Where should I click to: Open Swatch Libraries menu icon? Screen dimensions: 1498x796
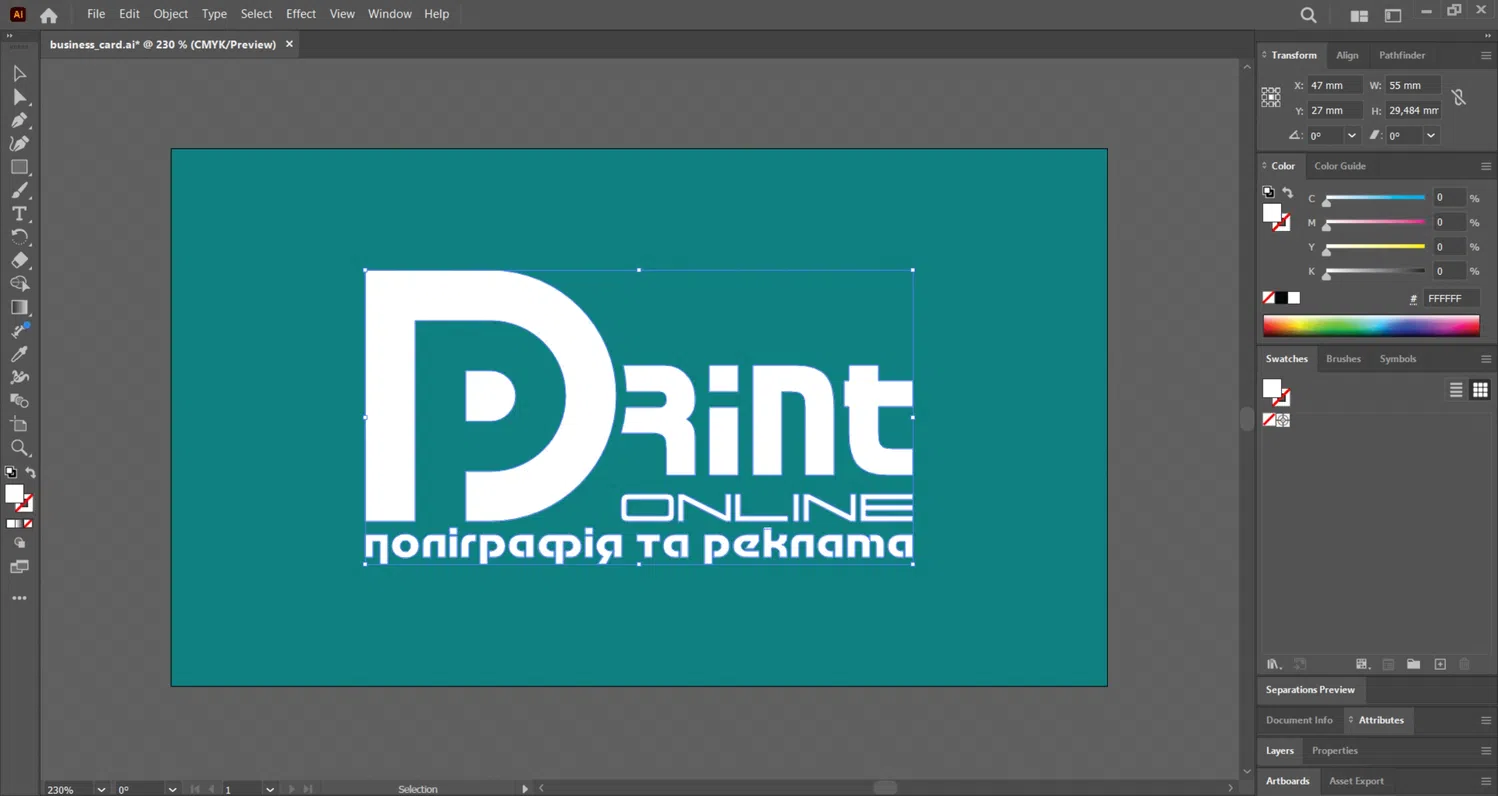pyautogui.click(x=1273, y=664)
